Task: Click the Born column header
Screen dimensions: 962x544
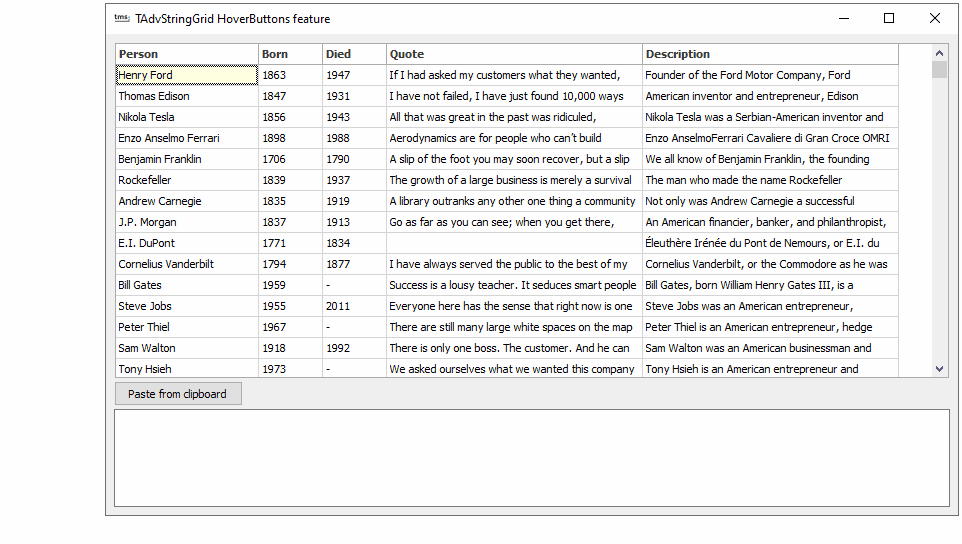Action: click(290, 54)
